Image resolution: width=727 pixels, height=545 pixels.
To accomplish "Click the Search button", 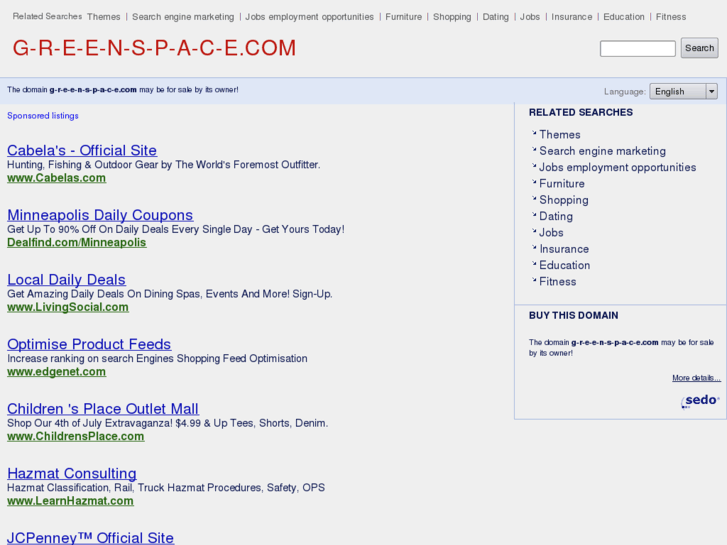I will pyautogui.click(x=699, y=48).
